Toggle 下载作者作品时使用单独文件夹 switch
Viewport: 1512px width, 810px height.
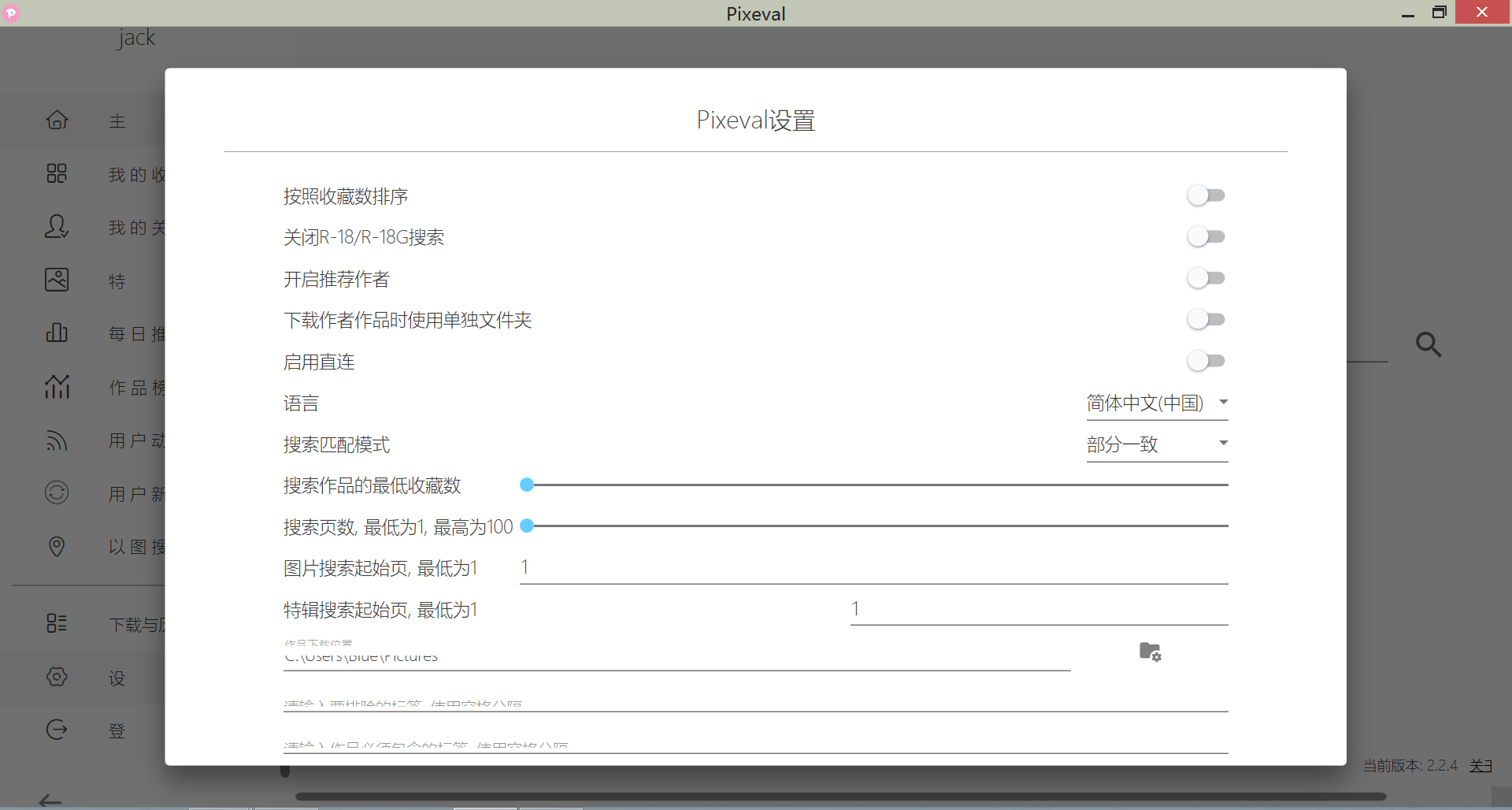tap(1206, 319)
